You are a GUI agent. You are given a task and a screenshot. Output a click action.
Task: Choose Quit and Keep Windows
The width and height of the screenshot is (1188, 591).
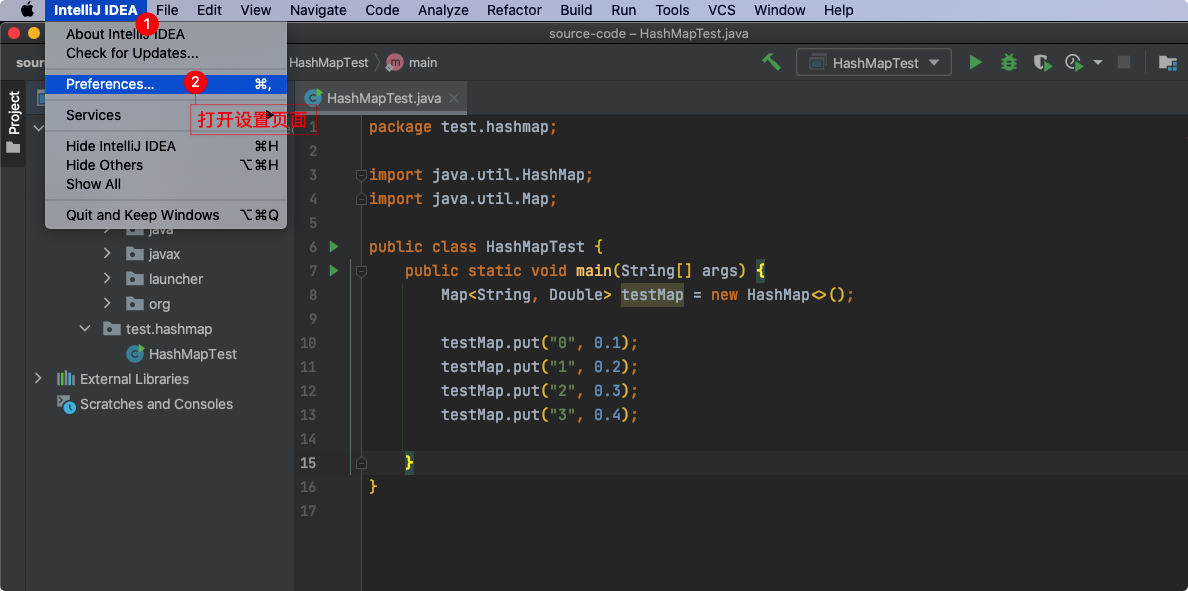click(166, 215)
